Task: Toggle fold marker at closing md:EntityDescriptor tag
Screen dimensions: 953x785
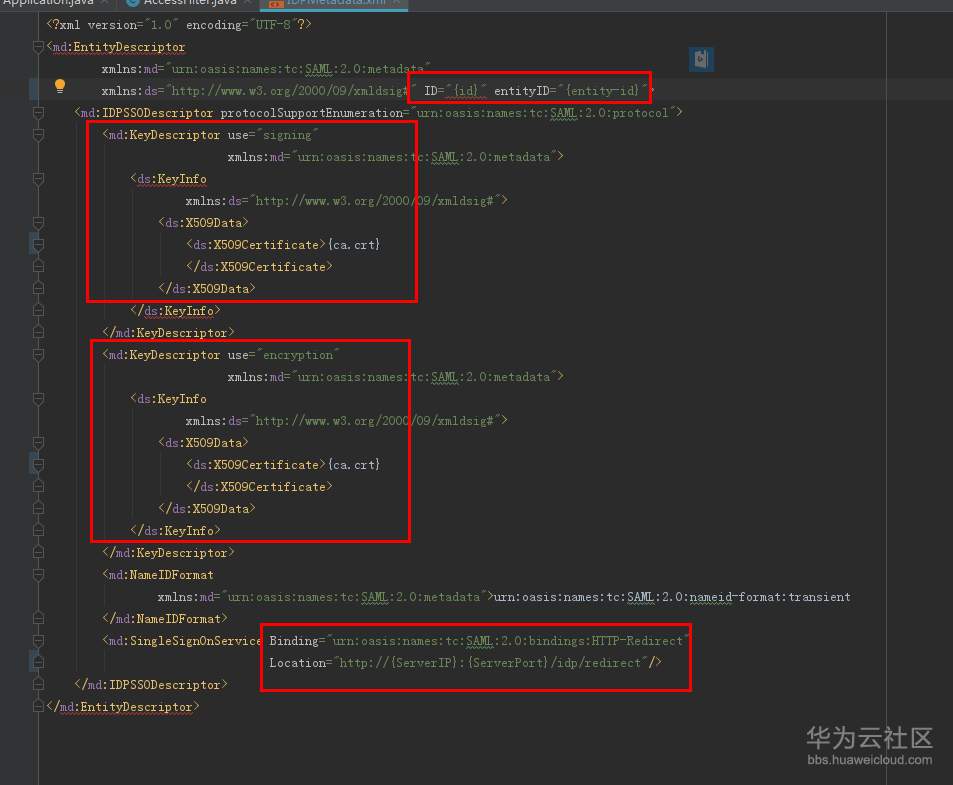Action: pos(38,707)
